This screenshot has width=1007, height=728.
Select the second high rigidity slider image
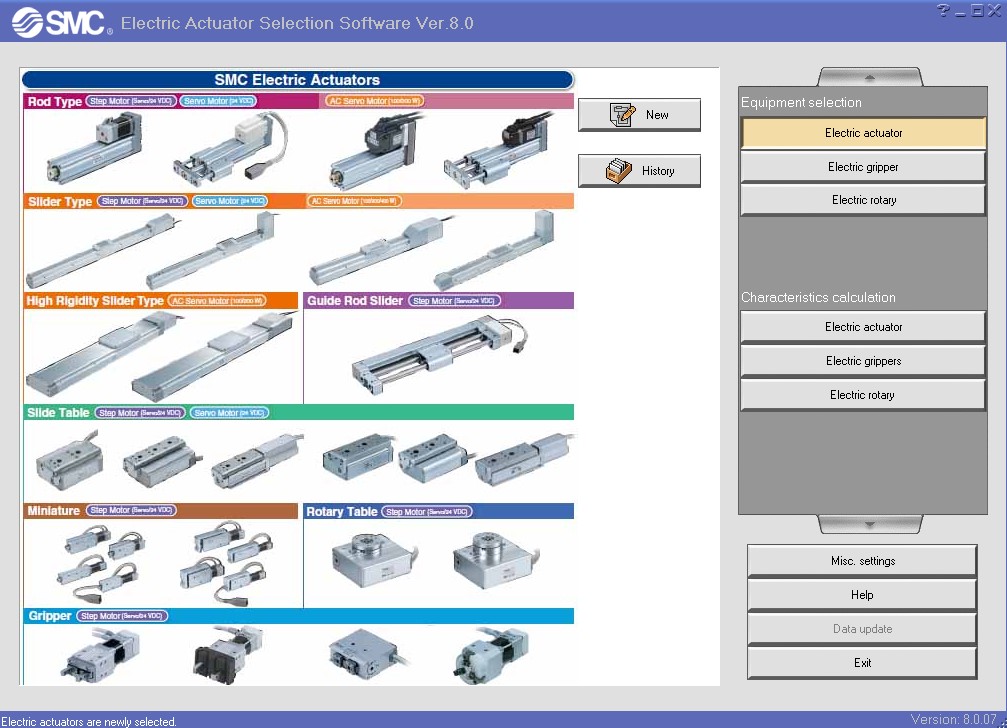(215, 358)
